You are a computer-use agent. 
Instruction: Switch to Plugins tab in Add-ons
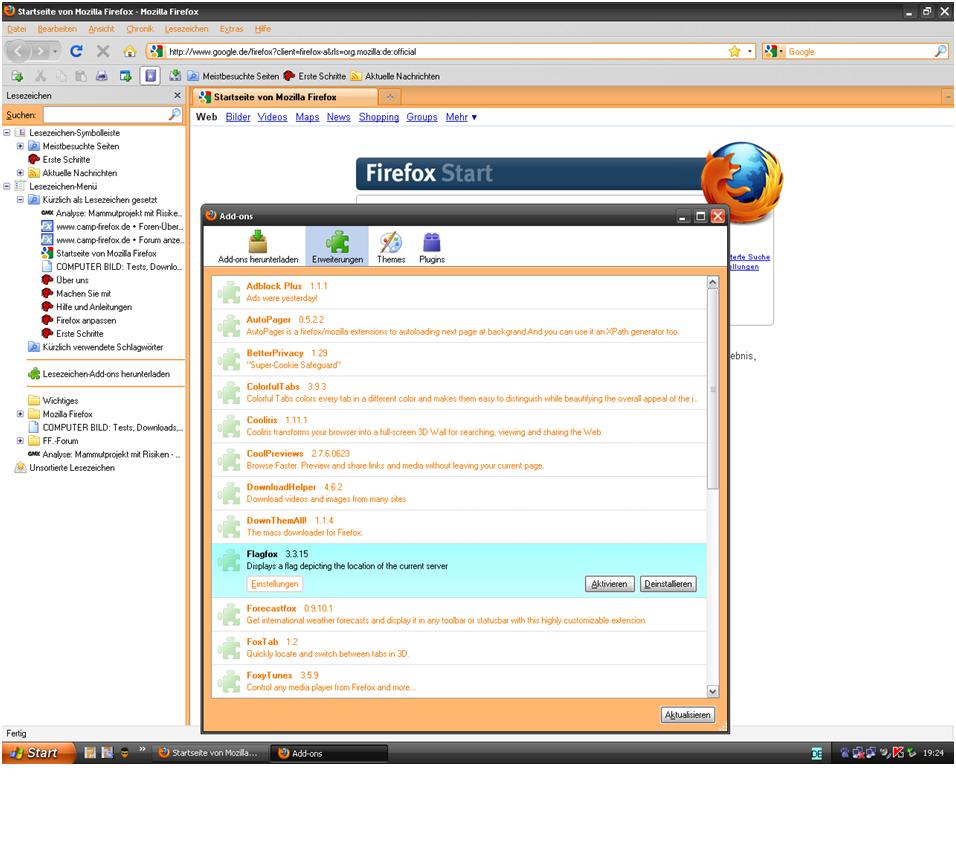coord(432,247)
